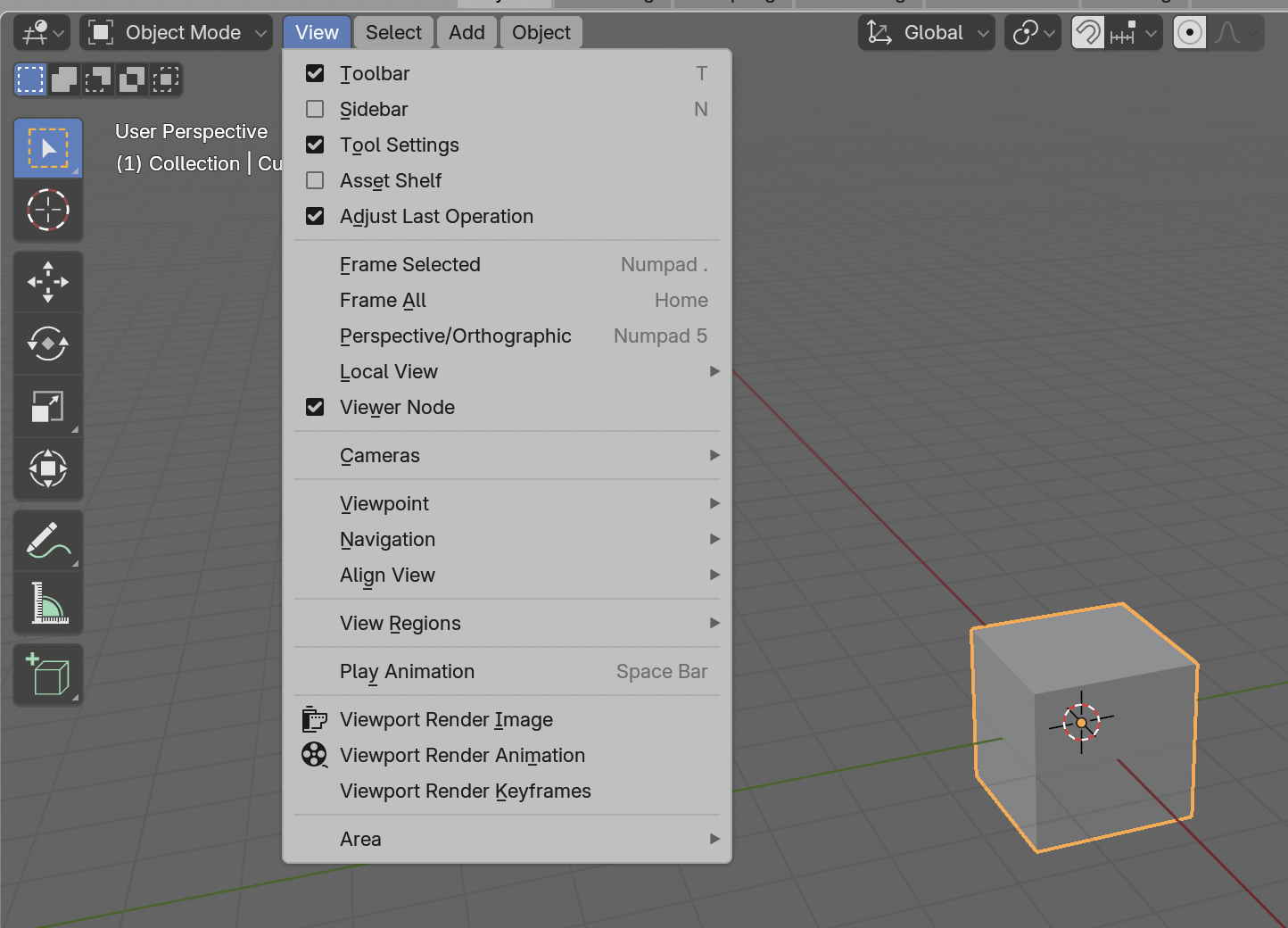Enable the Sidebar checkbox
This screenshot has height=928, width=1288.
pyautogui.click(x=315, y=109)
